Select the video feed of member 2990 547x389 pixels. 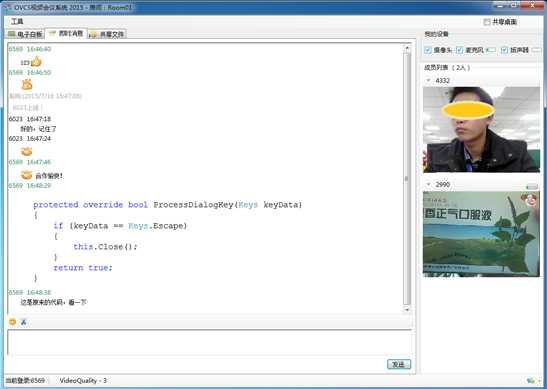coord(481,234)
